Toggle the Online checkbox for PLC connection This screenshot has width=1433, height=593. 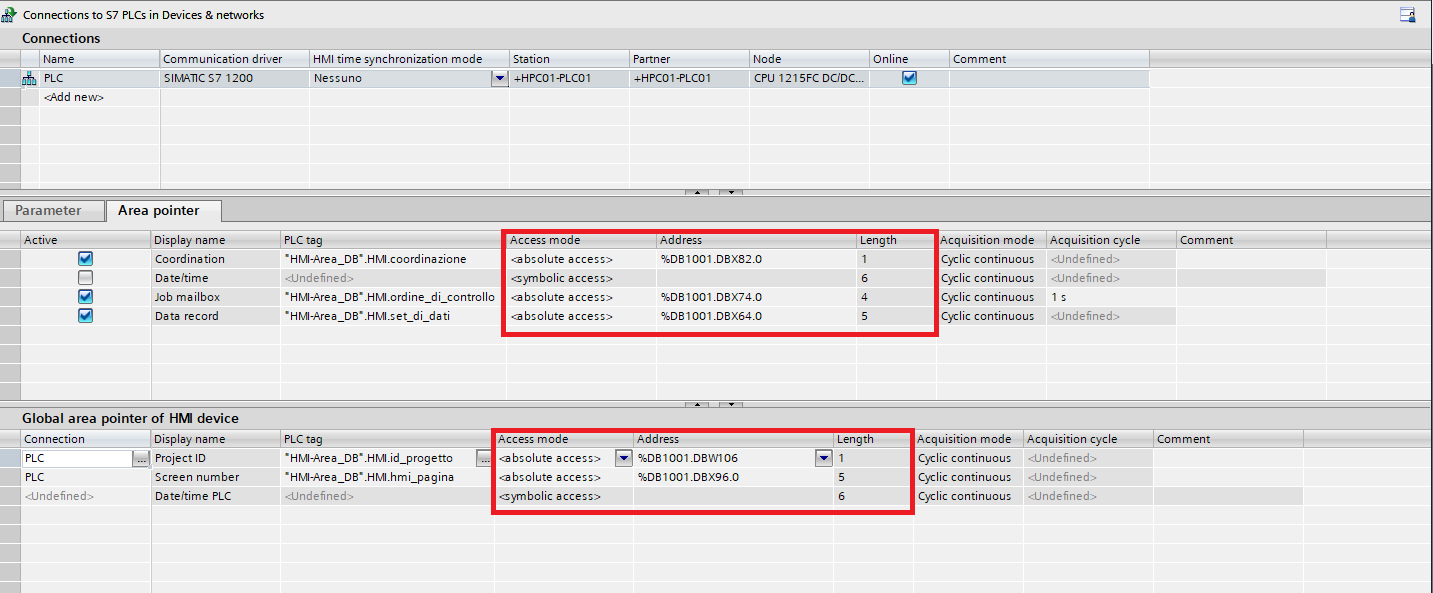click(x=909, y=78)
